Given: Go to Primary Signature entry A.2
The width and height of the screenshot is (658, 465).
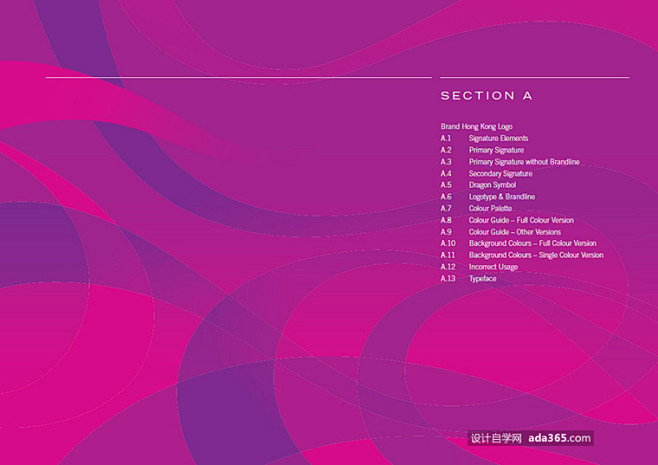Looking at the screenshot, I should pyautogui.click(x=496, y=150).
